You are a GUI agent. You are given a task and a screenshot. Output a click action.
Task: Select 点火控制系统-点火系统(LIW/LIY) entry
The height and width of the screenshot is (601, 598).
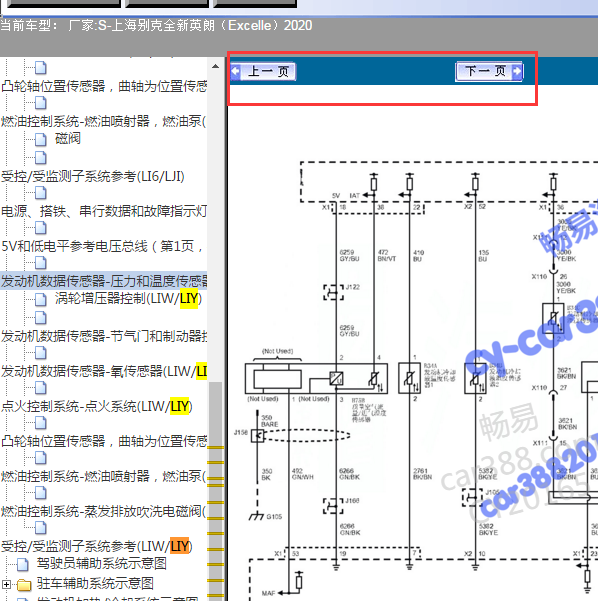(x=97, y=406)
